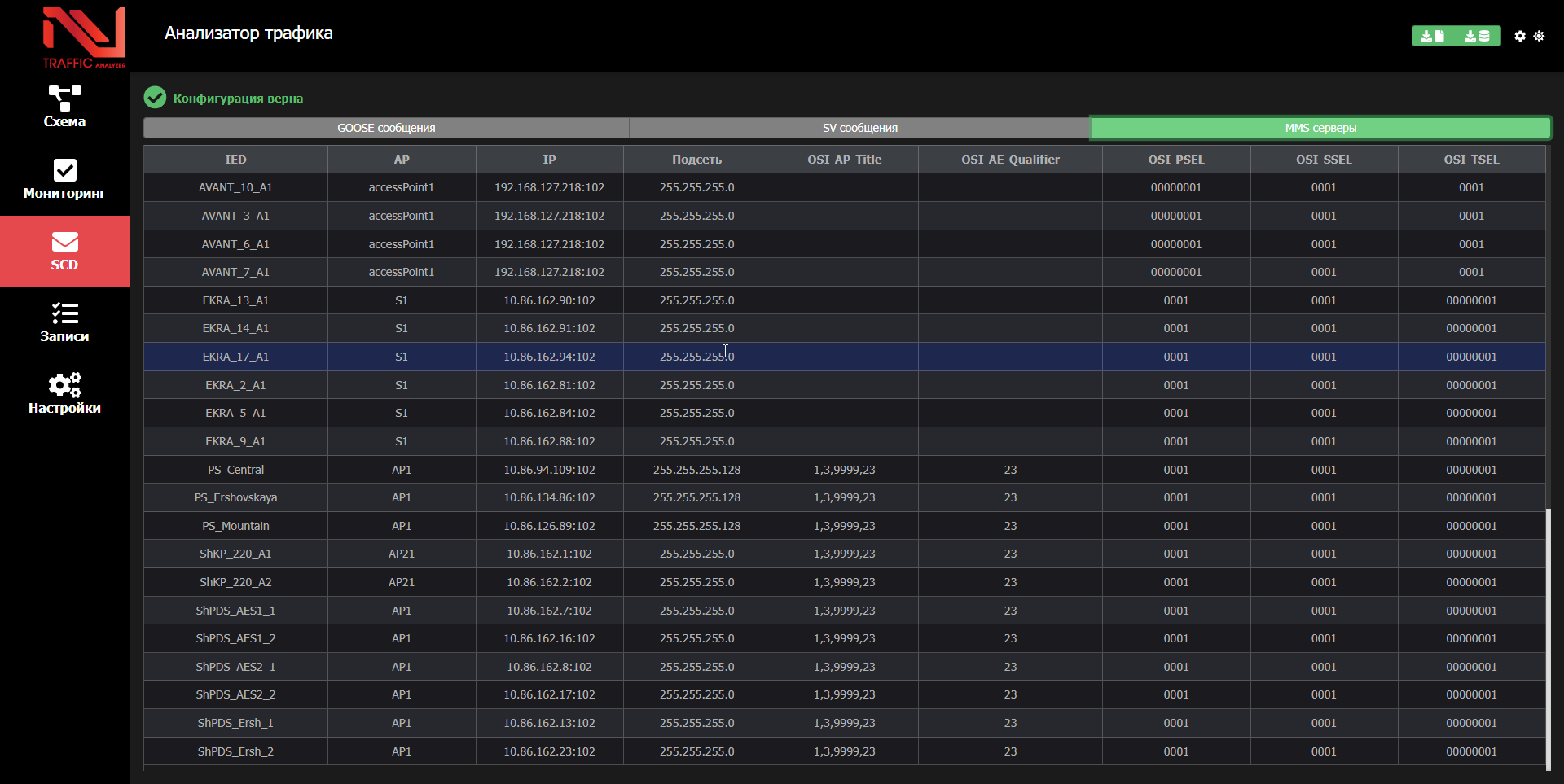The height and width of the screenshot is (784, 1564).
Task: Click the table's vertical scrollbar
Action: (x=1548, y=635)
